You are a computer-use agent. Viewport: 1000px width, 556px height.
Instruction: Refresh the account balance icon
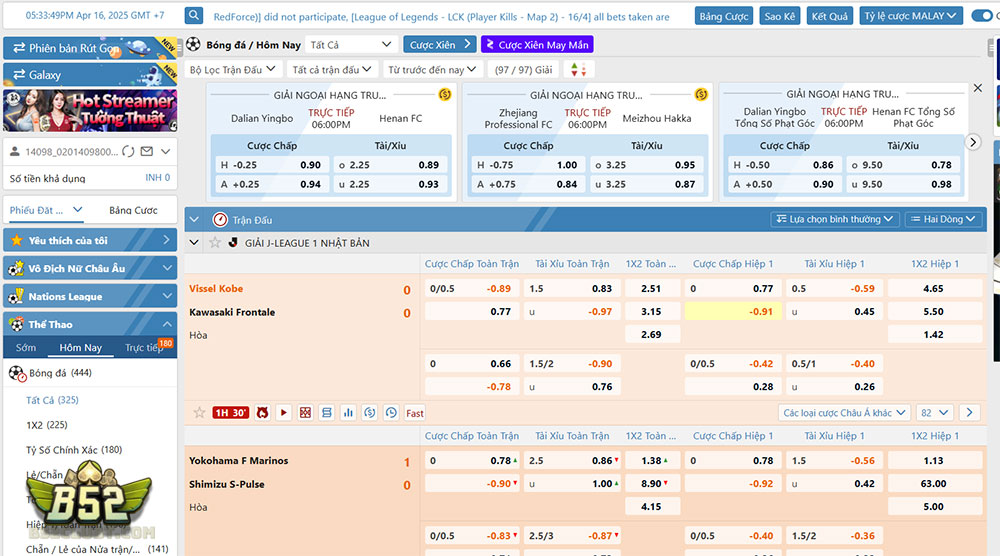click(128, 151)
